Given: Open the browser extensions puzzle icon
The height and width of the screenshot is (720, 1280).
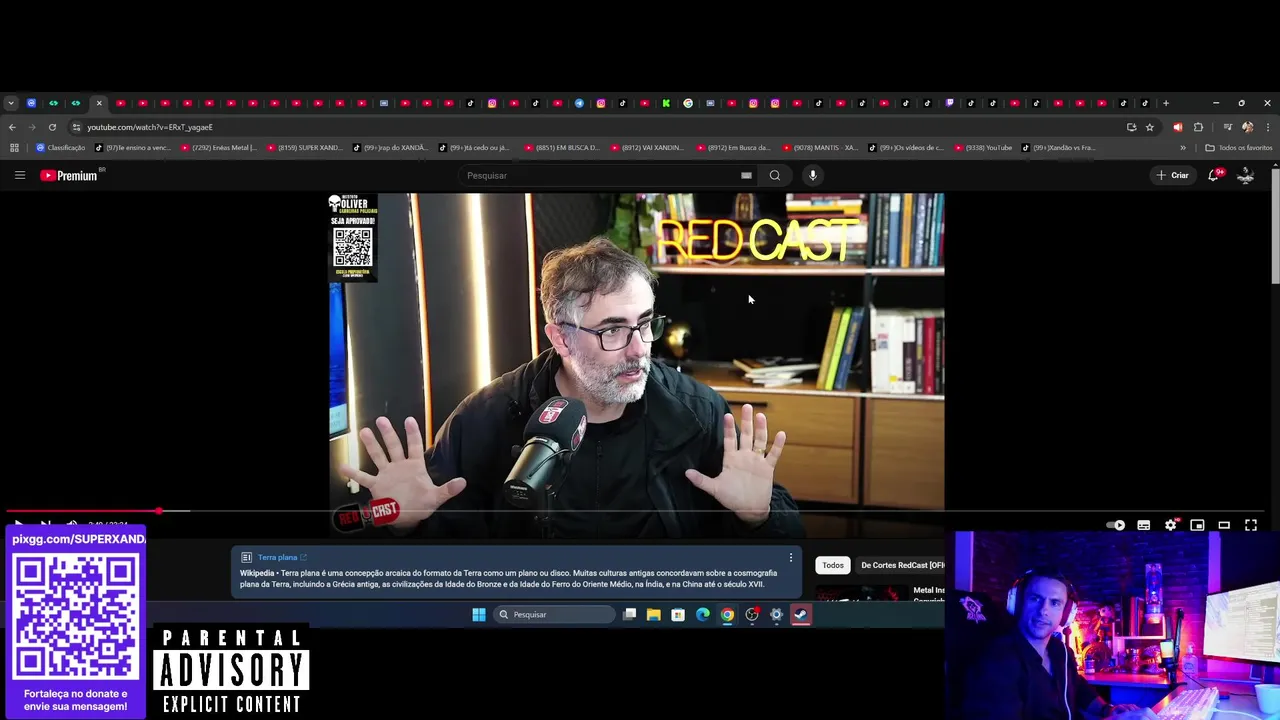Looking at the screenshot, I should [1199, 127].
